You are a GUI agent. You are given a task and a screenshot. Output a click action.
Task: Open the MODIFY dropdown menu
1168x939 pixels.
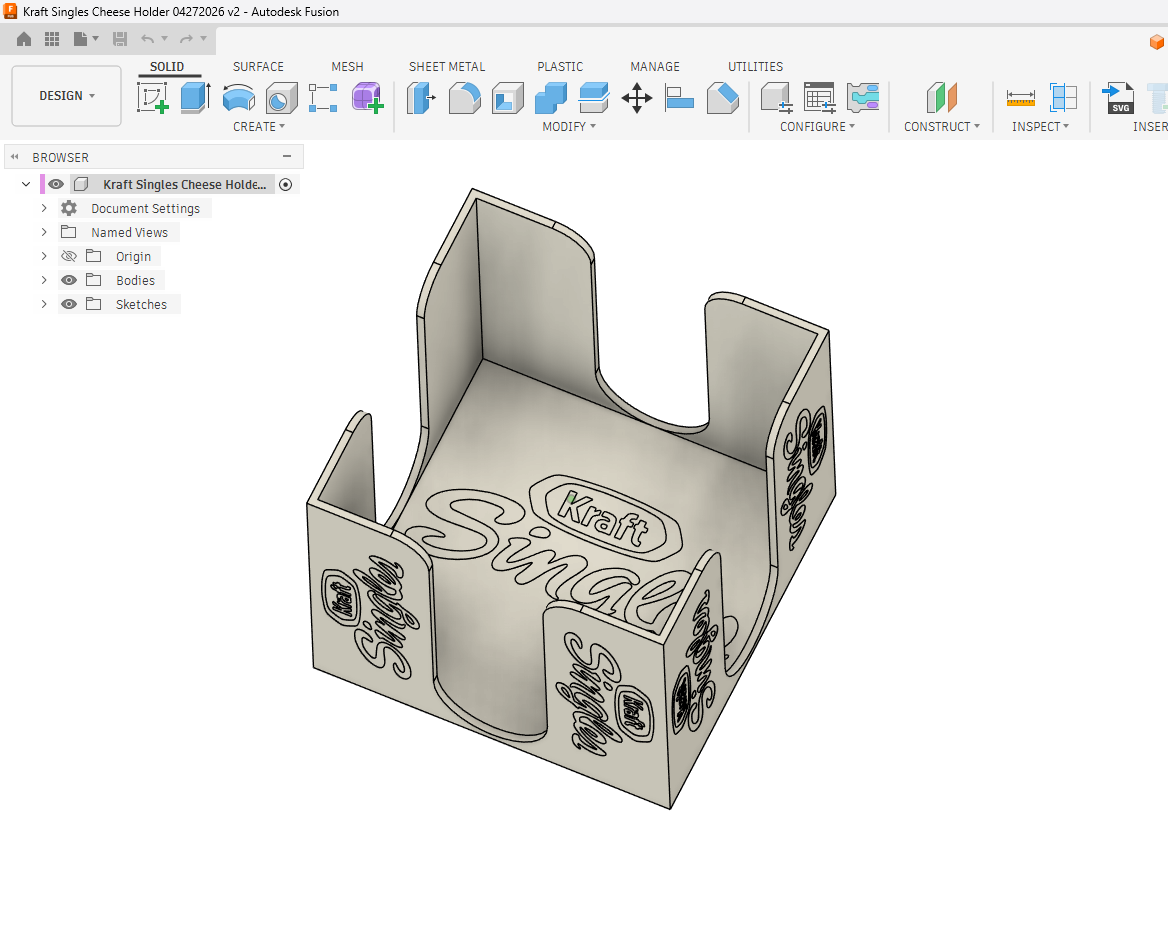[569, 127]
